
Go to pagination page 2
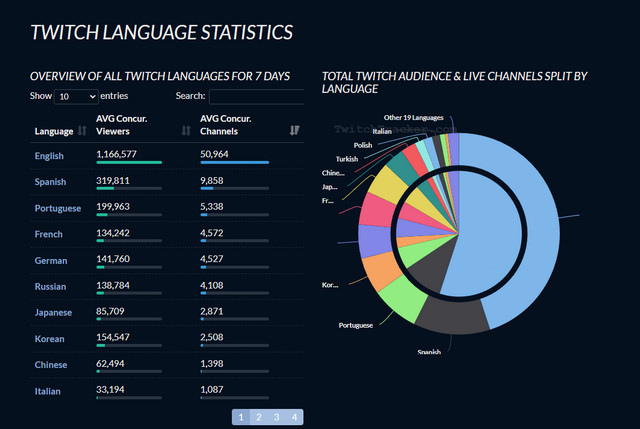point(259,417)
